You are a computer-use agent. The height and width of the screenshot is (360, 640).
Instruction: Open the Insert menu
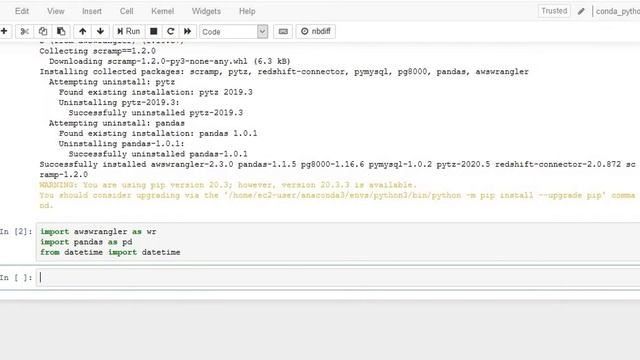[x=92, y=11]
